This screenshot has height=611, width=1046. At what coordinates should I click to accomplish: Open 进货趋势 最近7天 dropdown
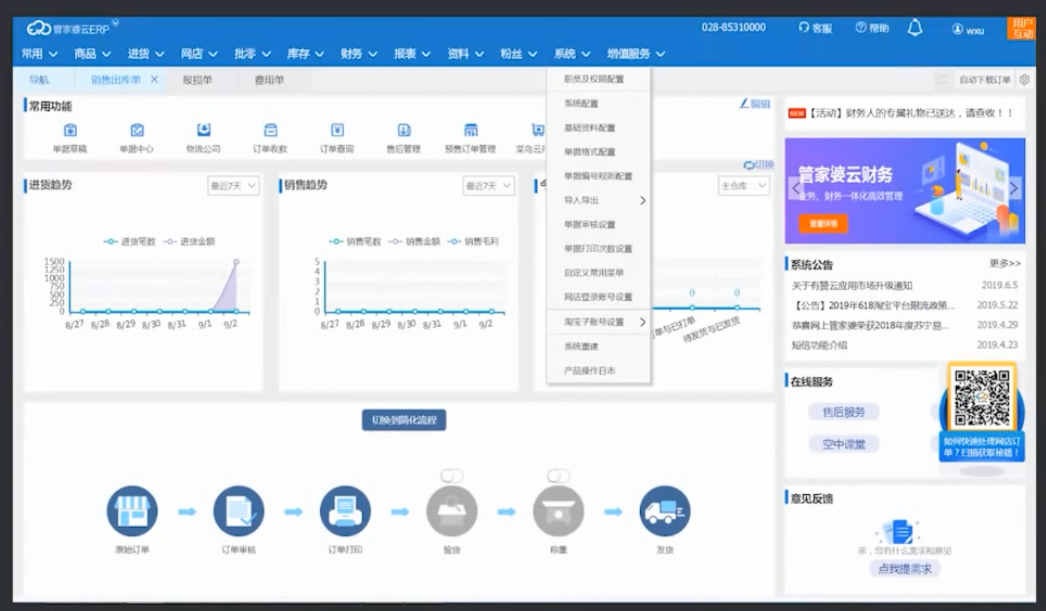tap(233, 185)
